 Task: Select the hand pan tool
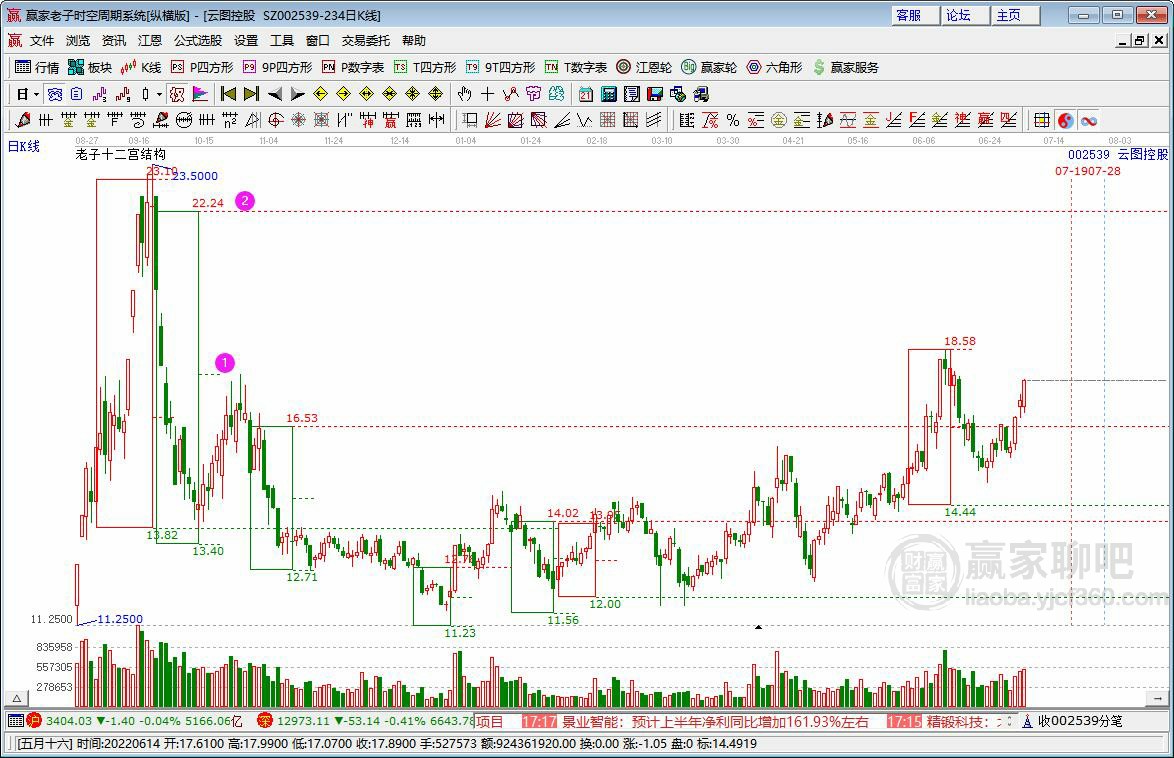click(464, 94)
